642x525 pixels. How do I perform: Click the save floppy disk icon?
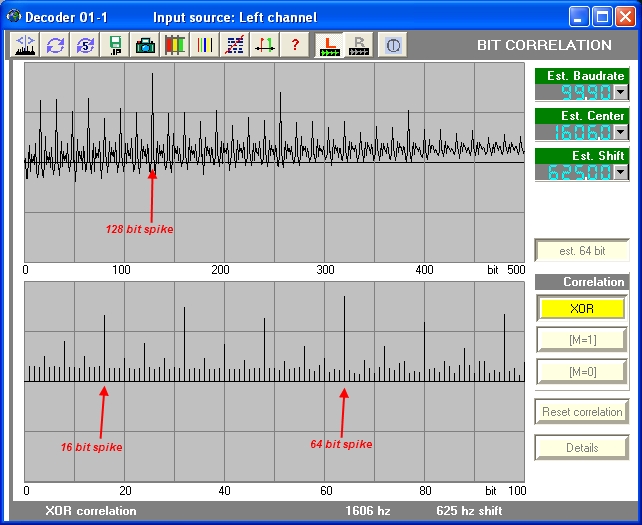(x=116, y=45)
